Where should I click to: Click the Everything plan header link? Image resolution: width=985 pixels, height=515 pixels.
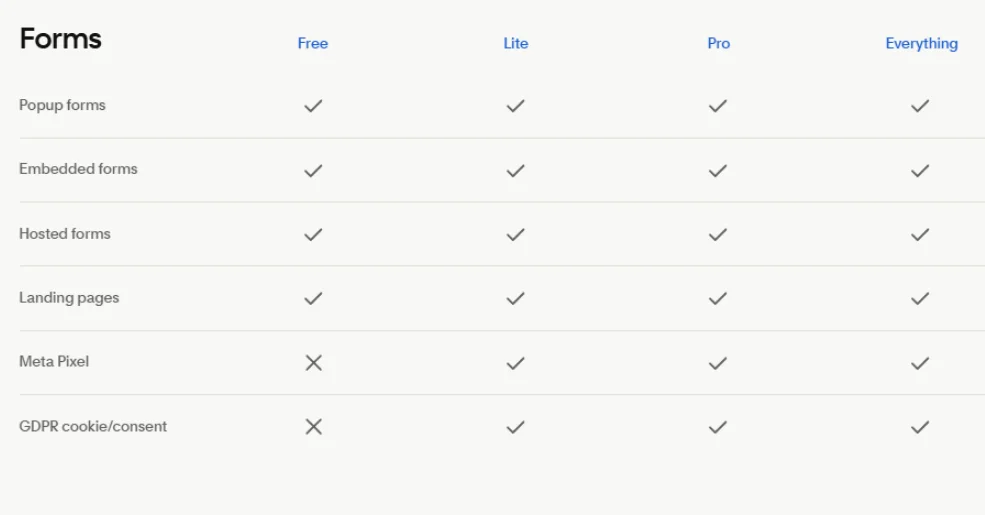click(x=921, y=43)
